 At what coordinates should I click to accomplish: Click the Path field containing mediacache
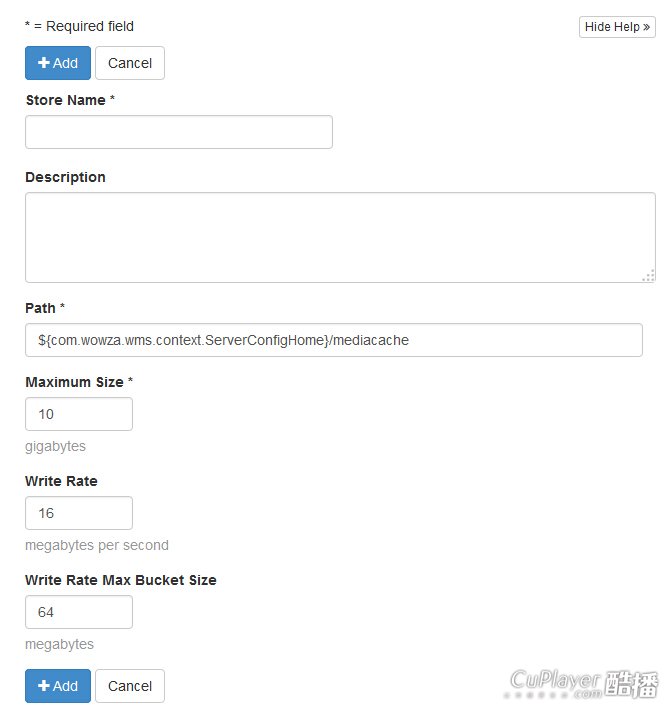(334, 340)
